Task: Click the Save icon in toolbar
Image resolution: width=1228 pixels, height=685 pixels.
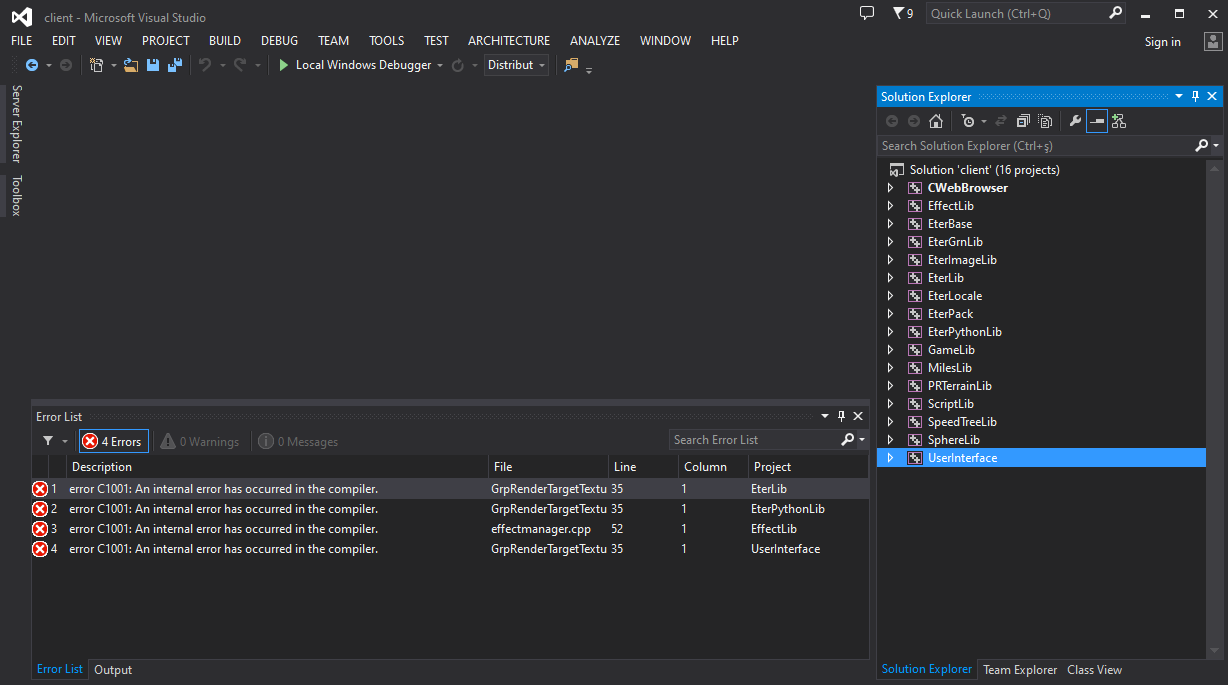Action: click(x=153, y=65)
